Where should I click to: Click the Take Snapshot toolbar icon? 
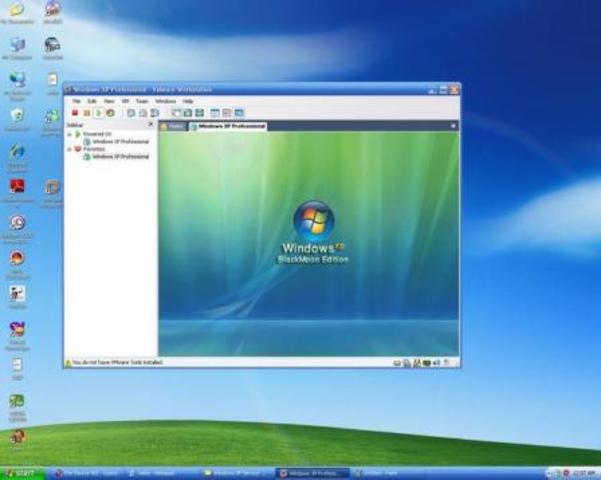coord(131,113)
